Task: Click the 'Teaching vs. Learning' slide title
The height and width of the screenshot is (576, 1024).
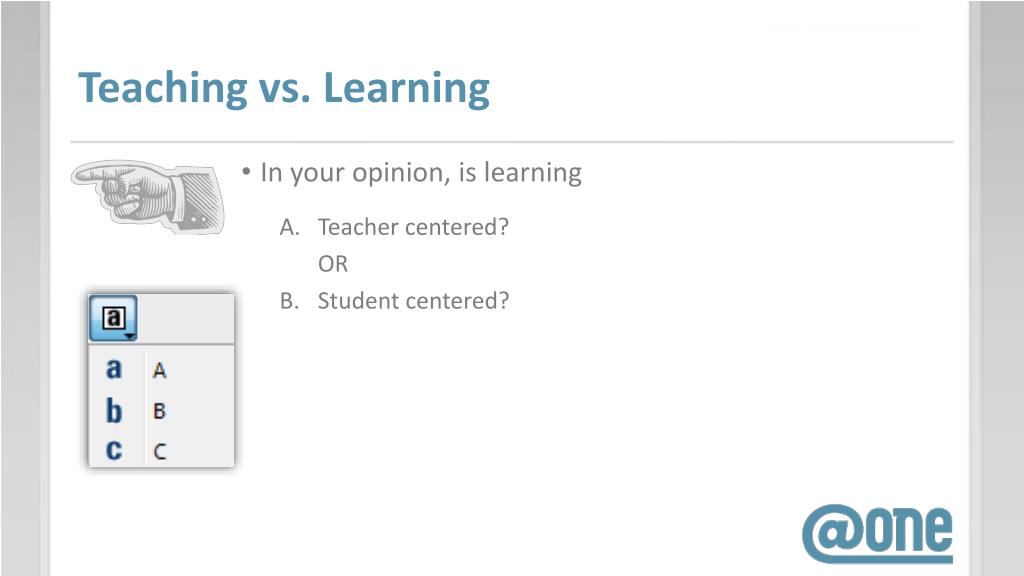Action: 284,88
